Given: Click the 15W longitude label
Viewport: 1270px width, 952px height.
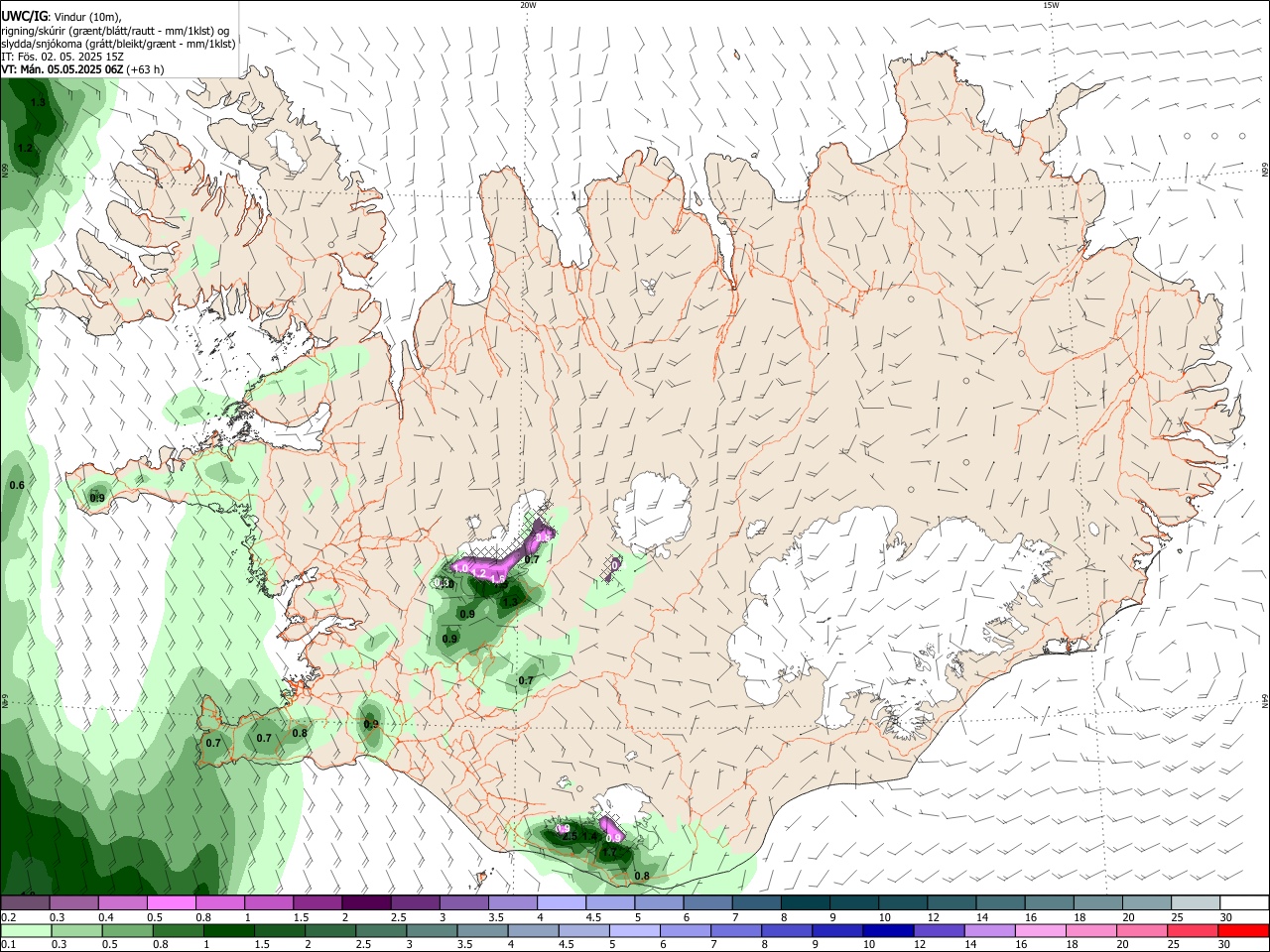Looking at the screenshot, I should tap(1051, 5).
